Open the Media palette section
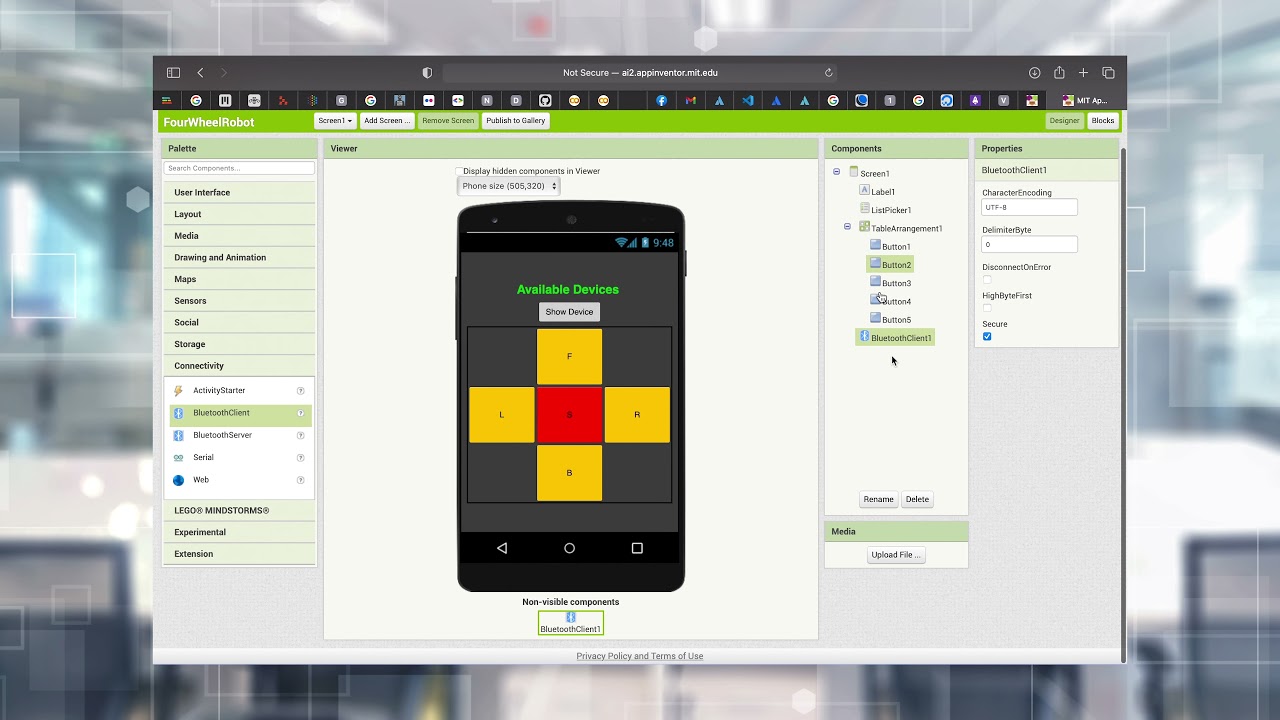The height and width of the screenshot is (720, 1280). (239, 236)
